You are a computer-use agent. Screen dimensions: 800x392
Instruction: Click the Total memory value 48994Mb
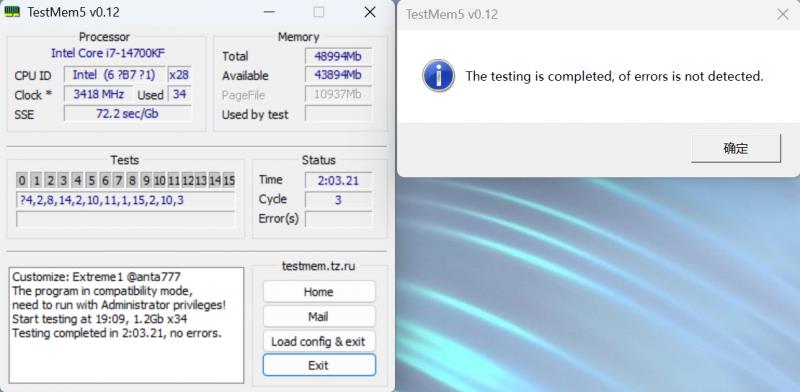(x=339, y=56)
